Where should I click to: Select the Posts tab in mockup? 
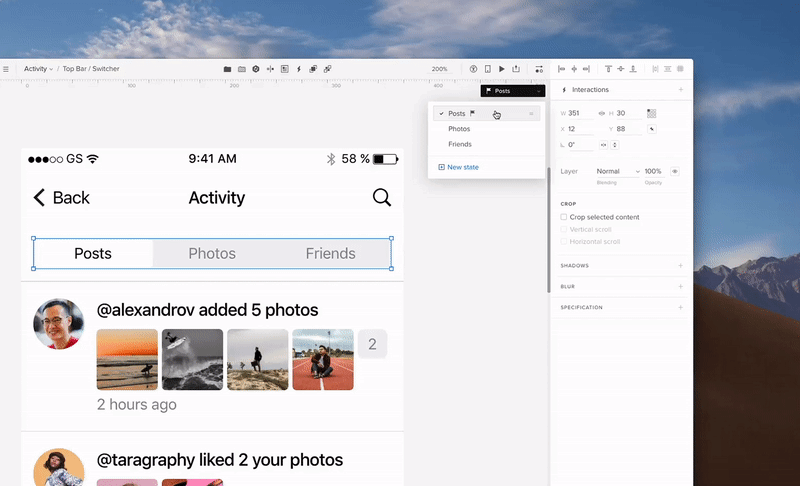(93, 253)
